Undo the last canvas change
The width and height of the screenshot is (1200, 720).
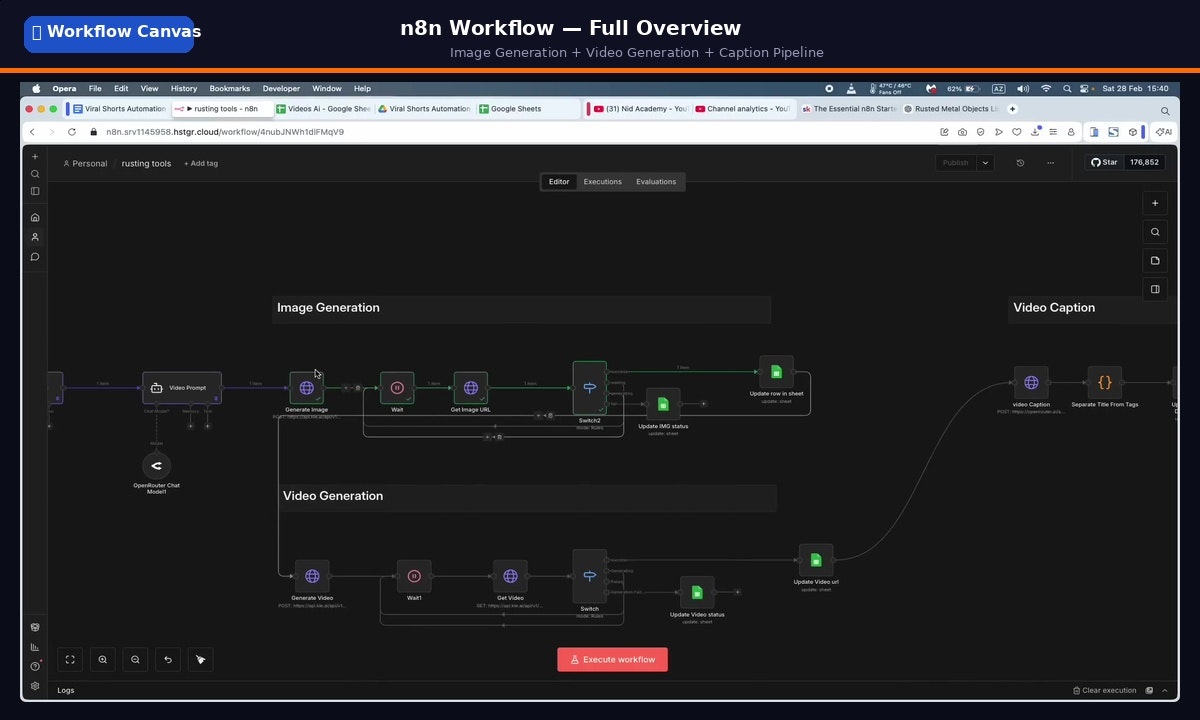167,659
